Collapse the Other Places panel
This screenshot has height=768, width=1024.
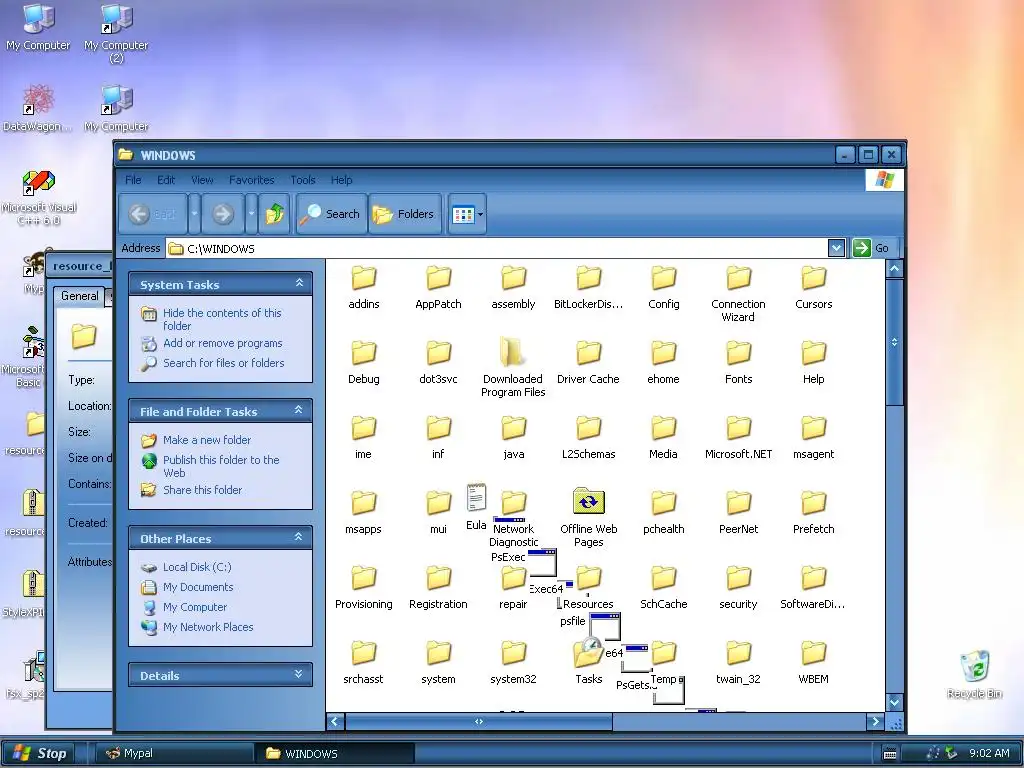click(x=298, y=537)
